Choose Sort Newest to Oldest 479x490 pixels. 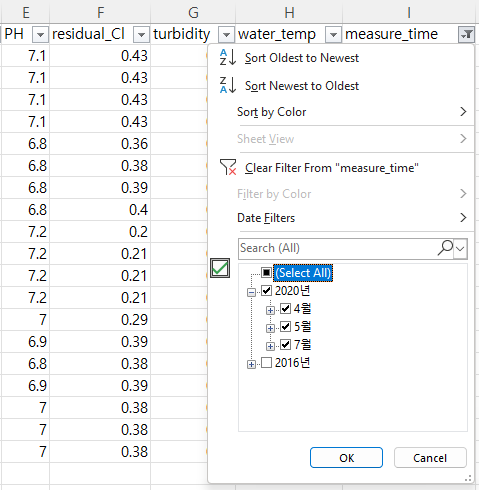341,86
